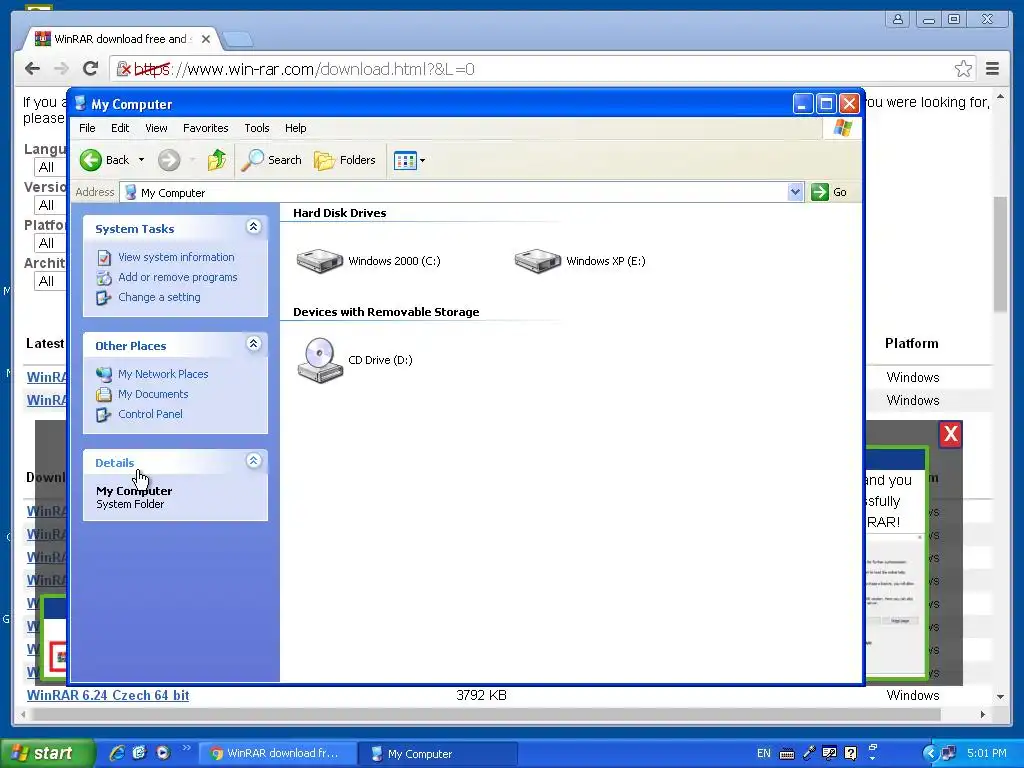
Task: Click the Windows flag logo in toolbar
Action: pos(842,127)
